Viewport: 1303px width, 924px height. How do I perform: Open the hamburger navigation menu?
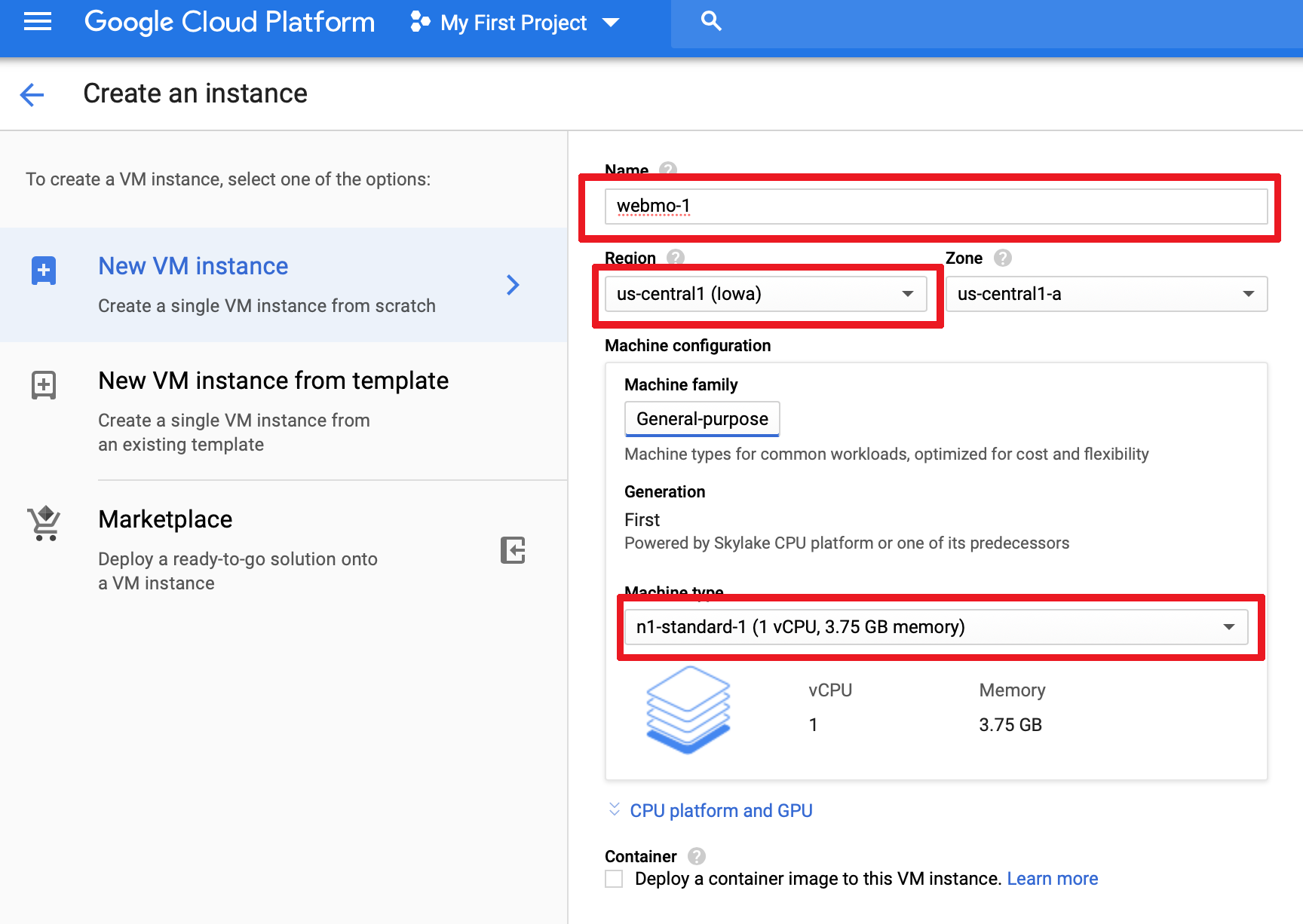(38, 22)
